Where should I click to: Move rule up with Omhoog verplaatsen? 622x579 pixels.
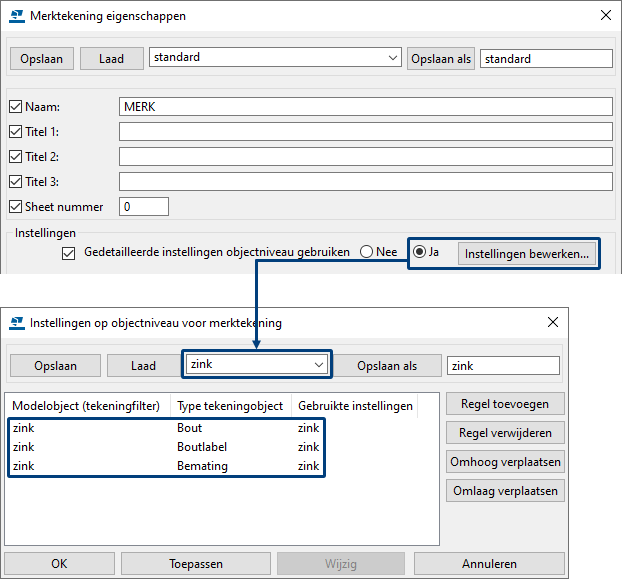(505, 462)
